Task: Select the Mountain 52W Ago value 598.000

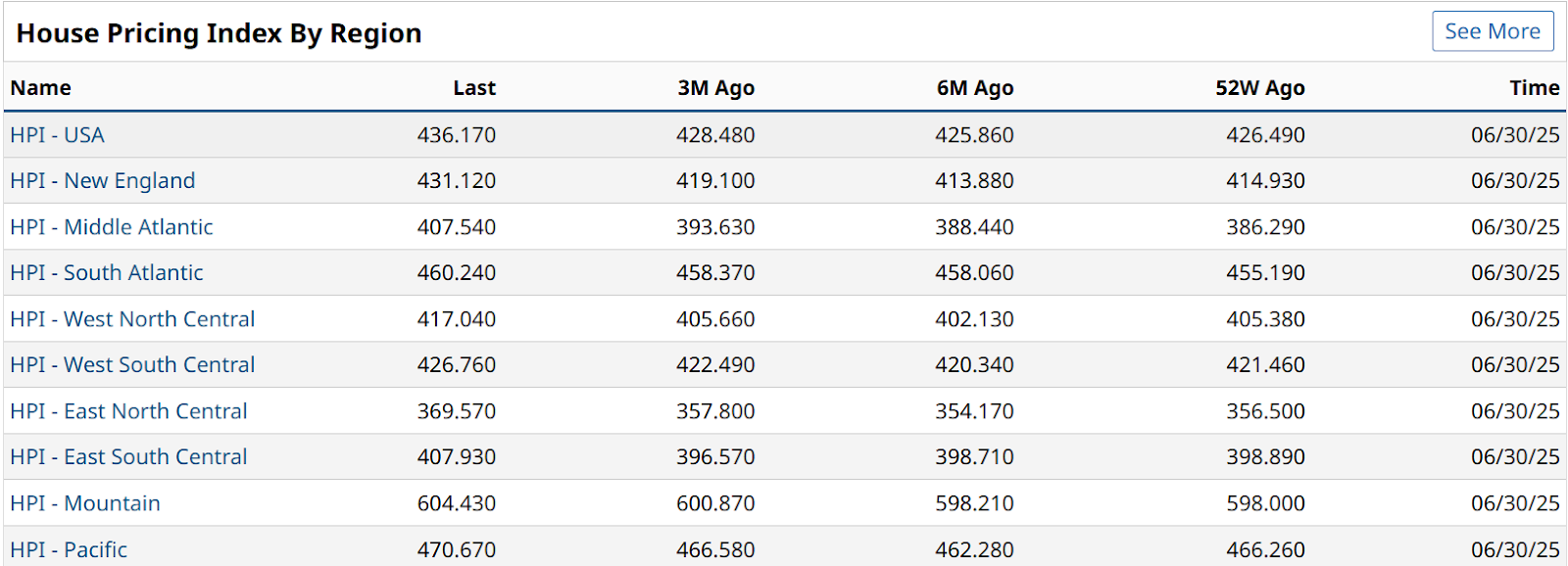Action: (x=1265, y=503)
